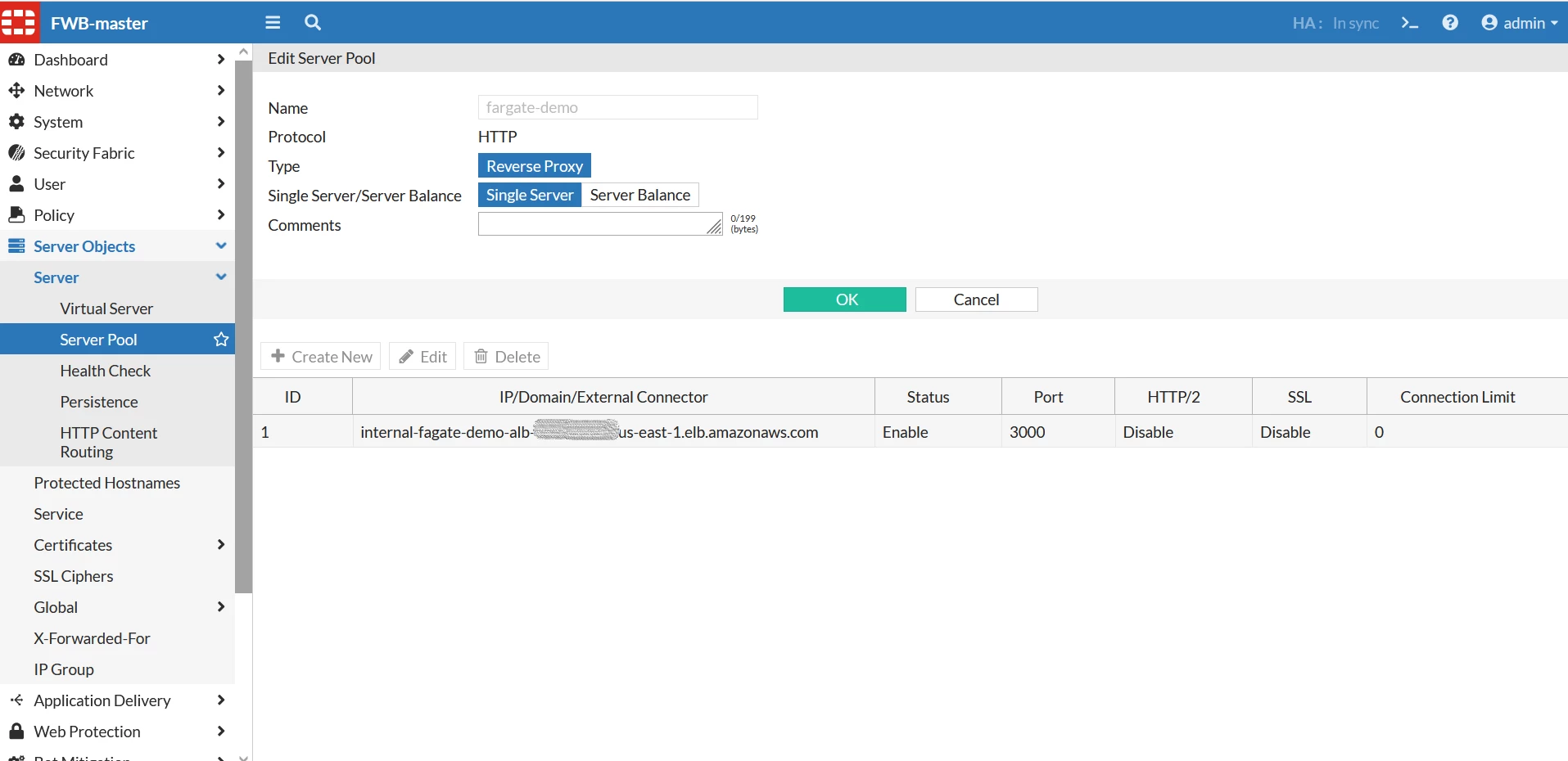Toggle the Server Pool favorite star
Screen dimensions: 1568x761
point(221,339)
